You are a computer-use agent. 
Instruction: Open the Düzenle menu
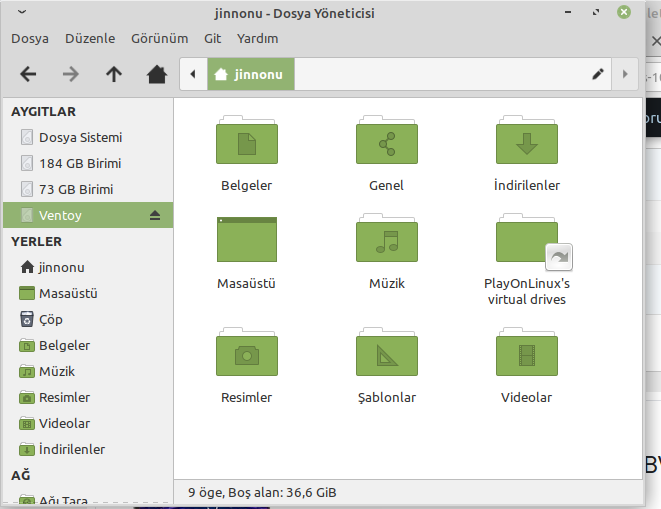pyautogui.click(x=90, y=38)
